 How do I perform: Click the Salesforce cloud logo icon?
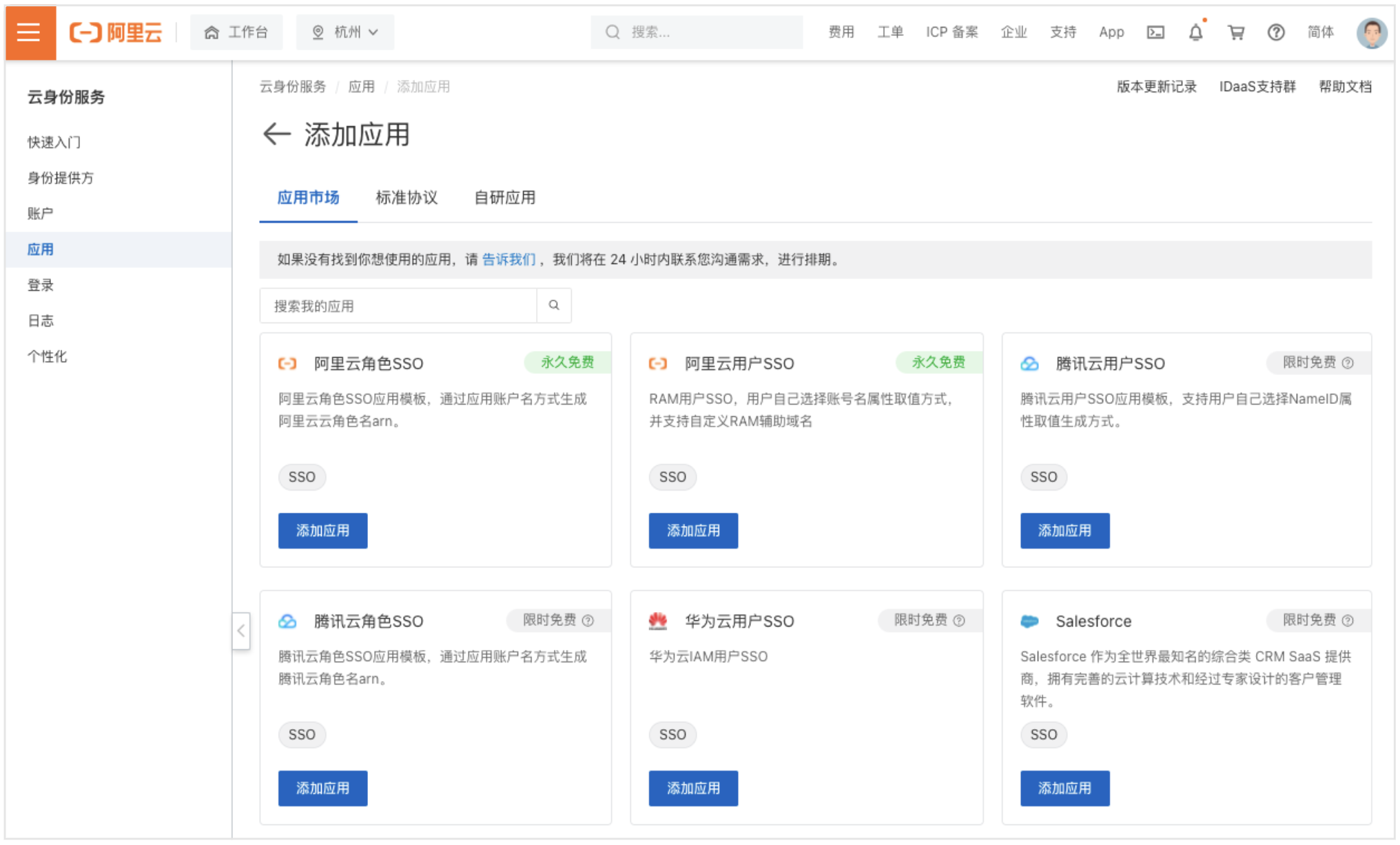click(1029, 622)
